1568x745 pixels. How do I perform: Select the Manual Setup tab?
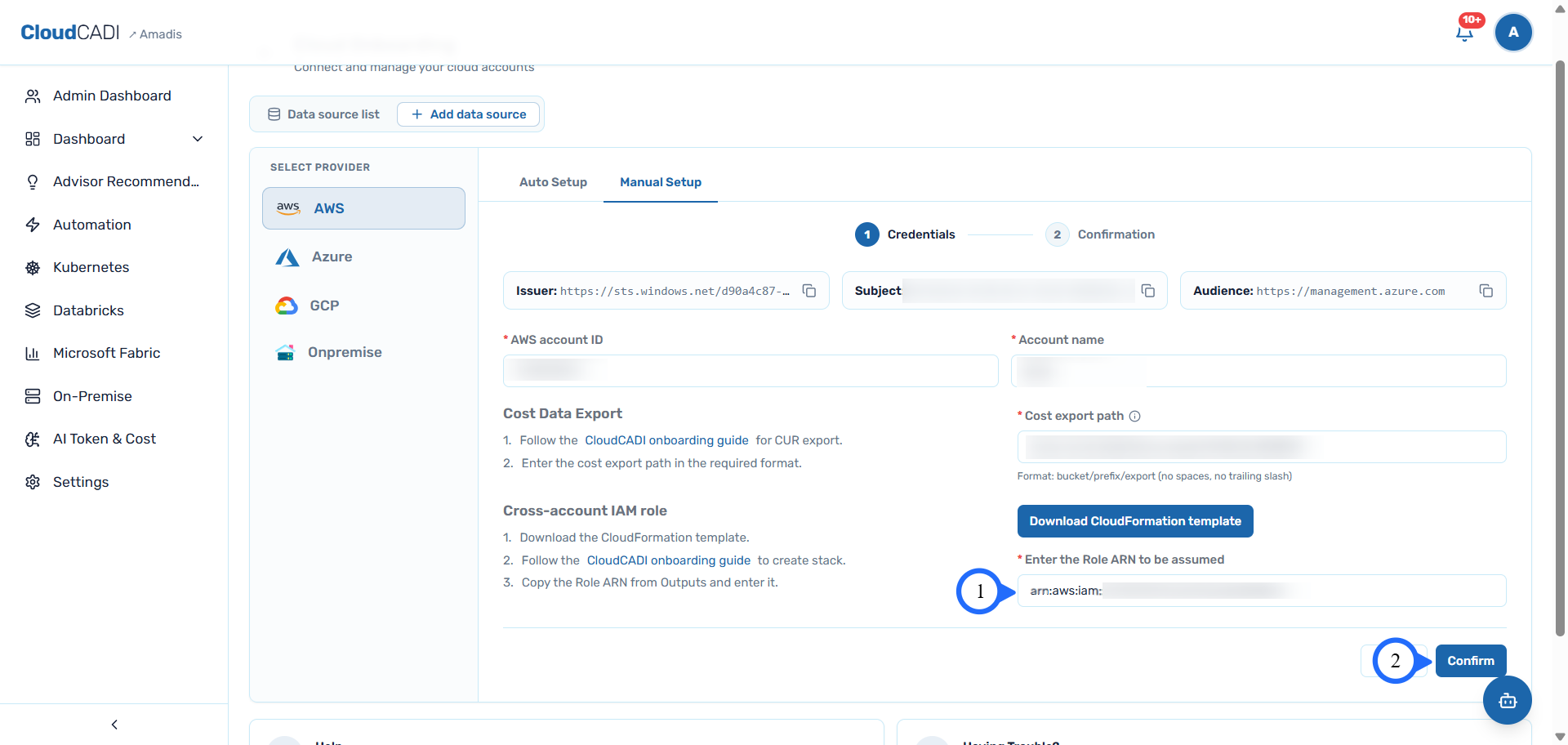pos(661,182)
